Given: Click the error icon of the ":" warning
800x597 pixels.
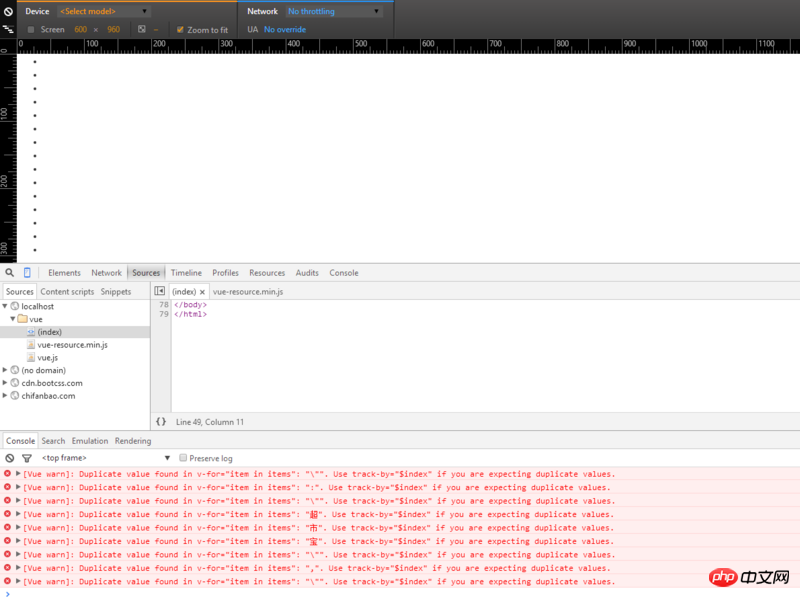Looking at the screenshot, I should [x=7, y=487].
